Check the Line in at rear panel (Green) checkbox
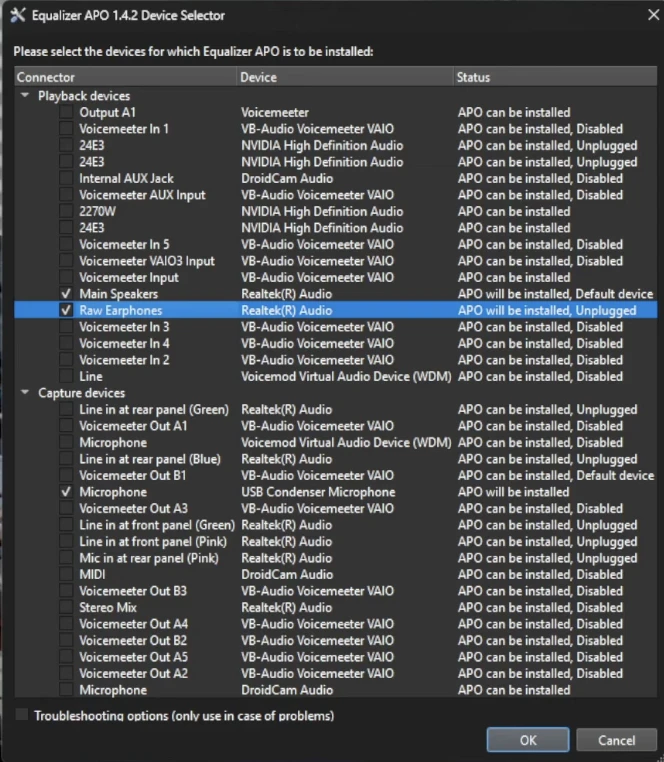 click(66, 409)
